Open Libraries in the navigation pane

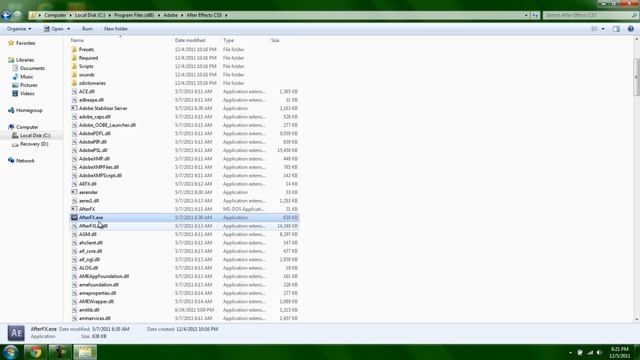tap(25, 60)
